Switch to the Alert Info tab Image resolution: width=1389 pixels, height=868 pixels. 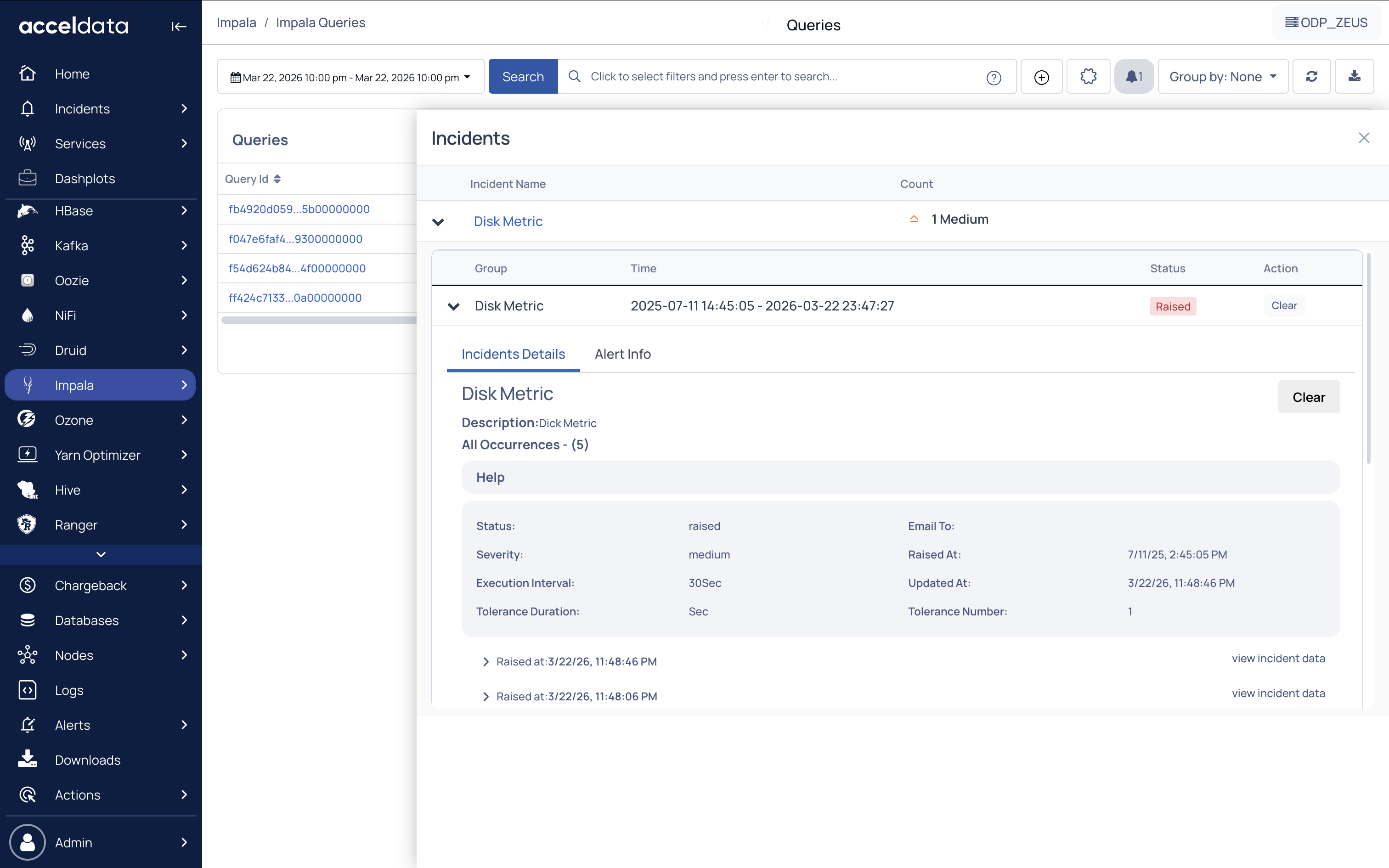[x=622, y=354]
